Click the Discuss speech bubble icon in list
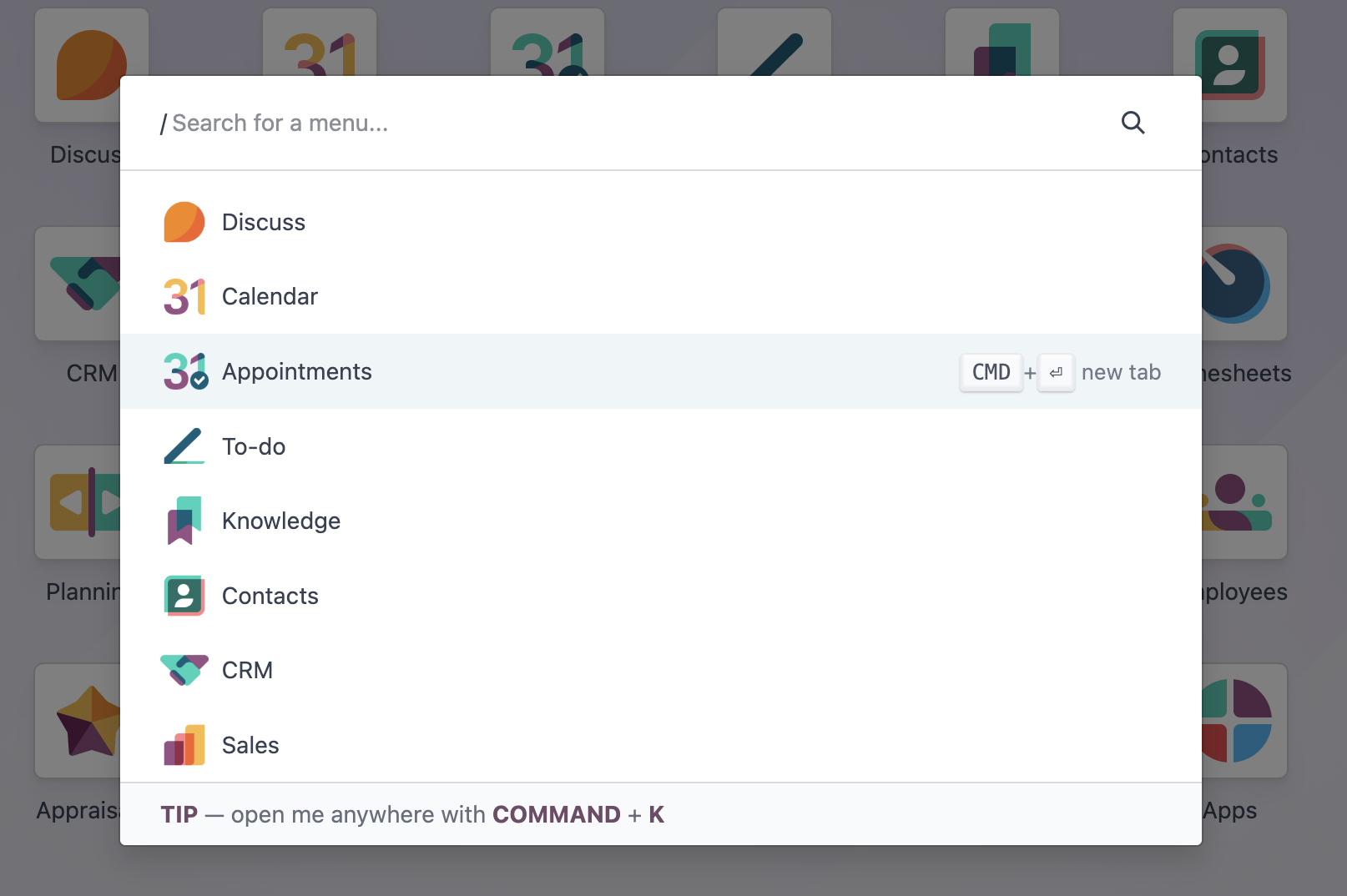The image size is (1347, 896). coord(184,222)
